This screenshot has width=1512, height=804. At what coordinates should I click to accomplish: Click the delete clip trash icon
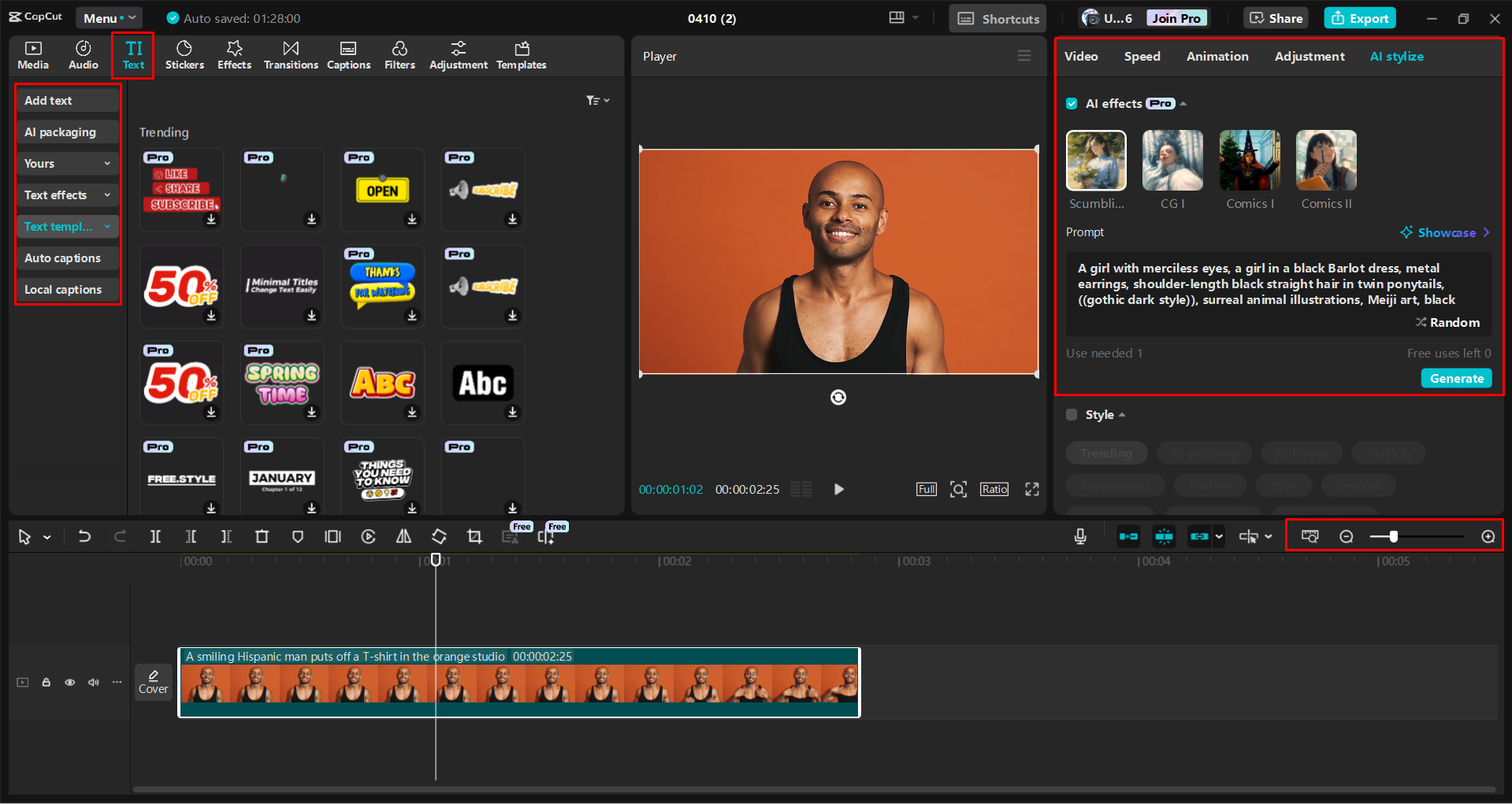click(x=262, y=536)
